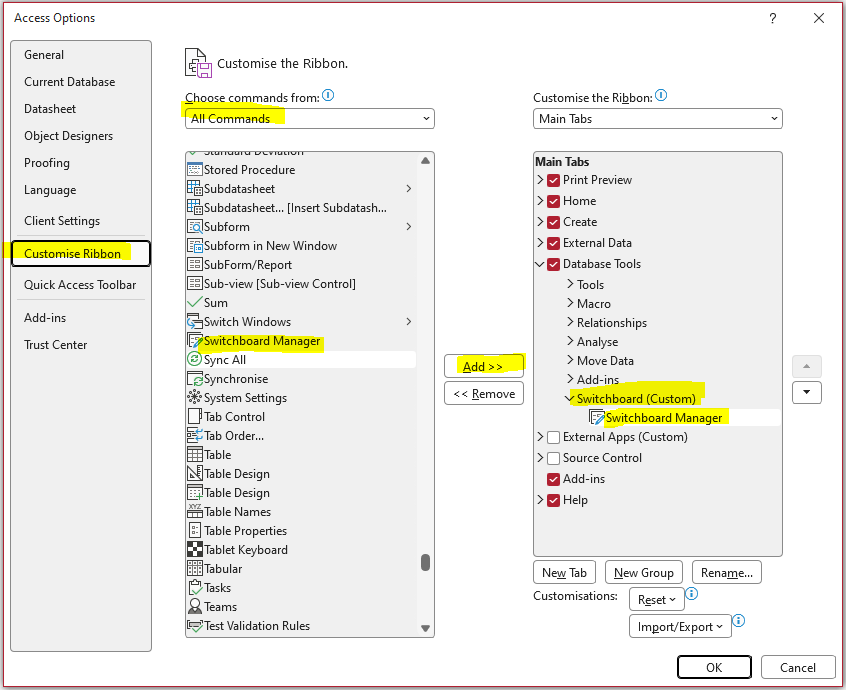Click the Switch Windows icon
846x690 pixels.
(x=194, y=322)
